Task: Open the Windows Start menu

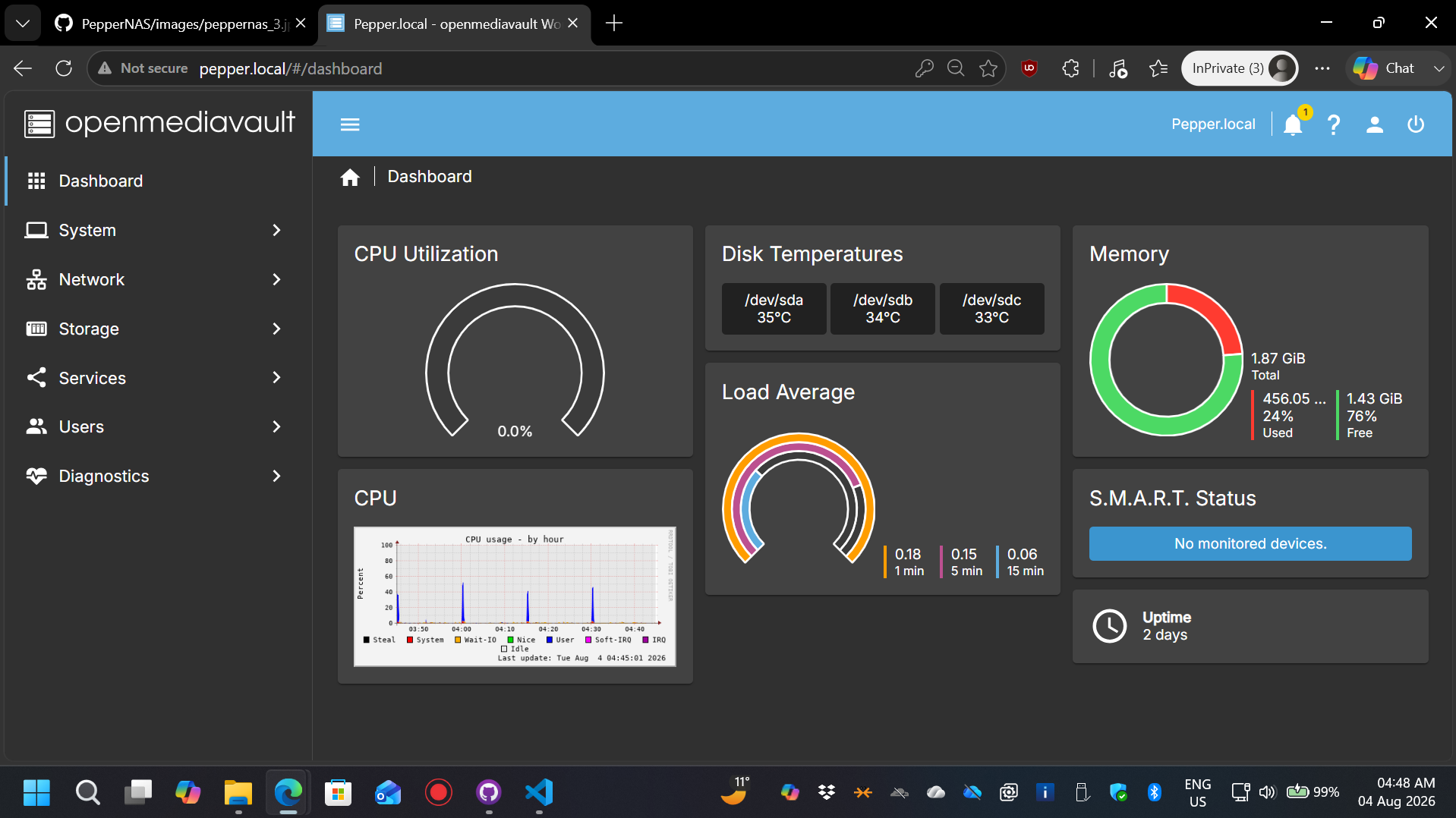Action: tap(36, 792)
